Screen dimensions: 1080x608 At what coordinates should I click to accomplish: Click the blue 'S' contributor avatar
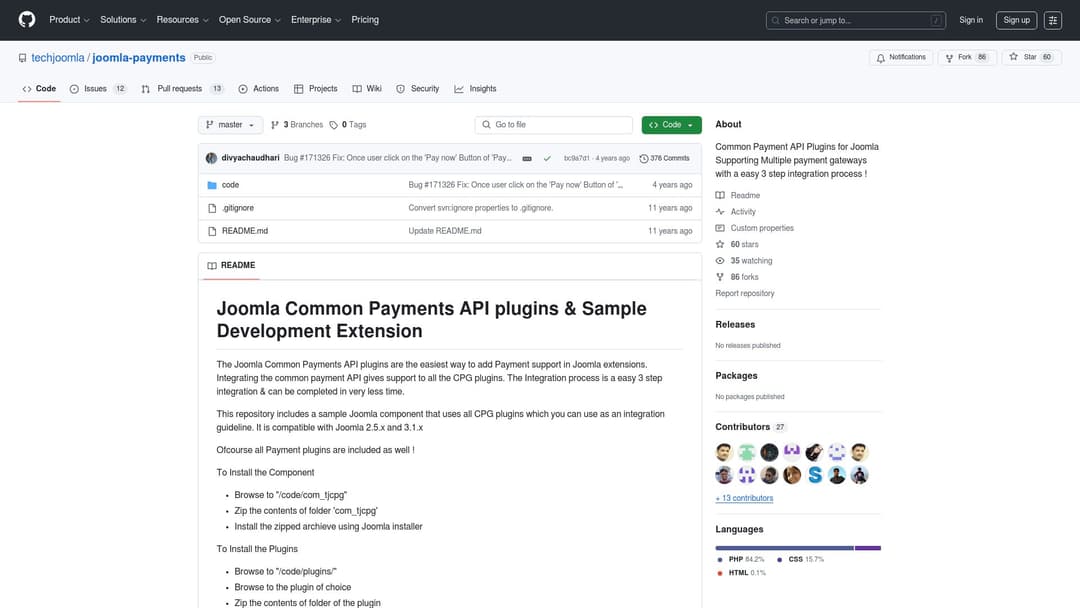815,475
